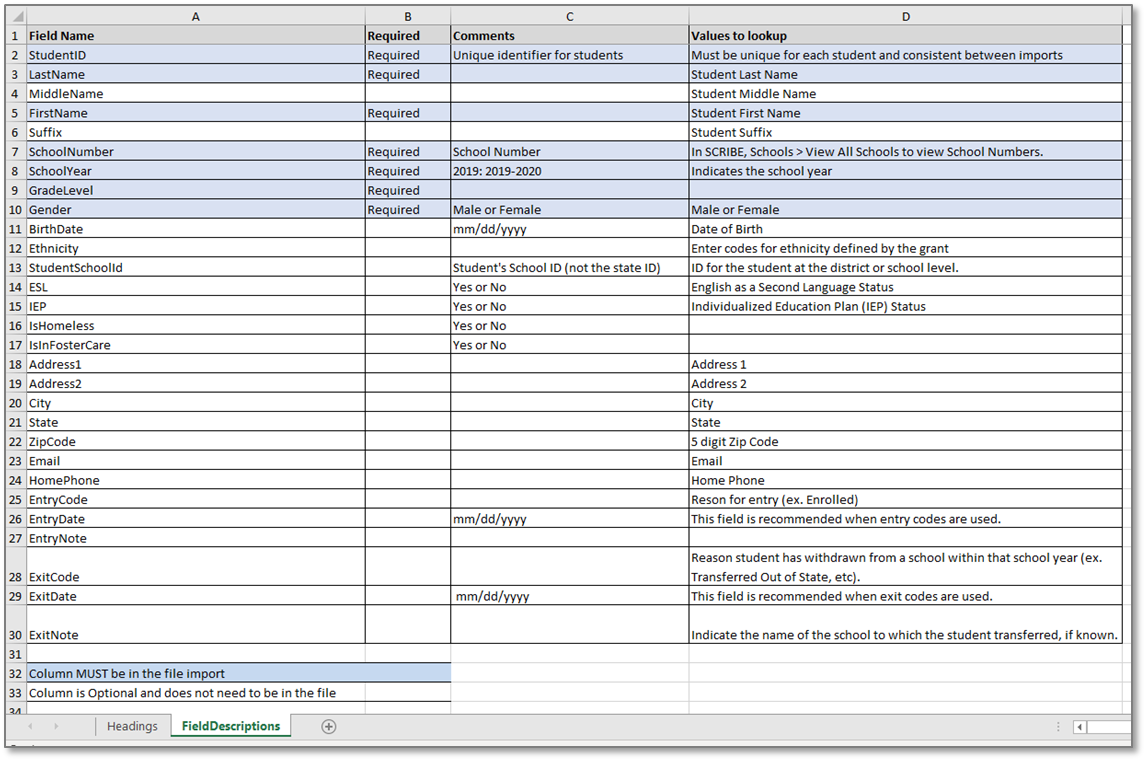This screenshot has height=761, width=1146.
Task: Select the 'Gender' cell
Action: 196,209
